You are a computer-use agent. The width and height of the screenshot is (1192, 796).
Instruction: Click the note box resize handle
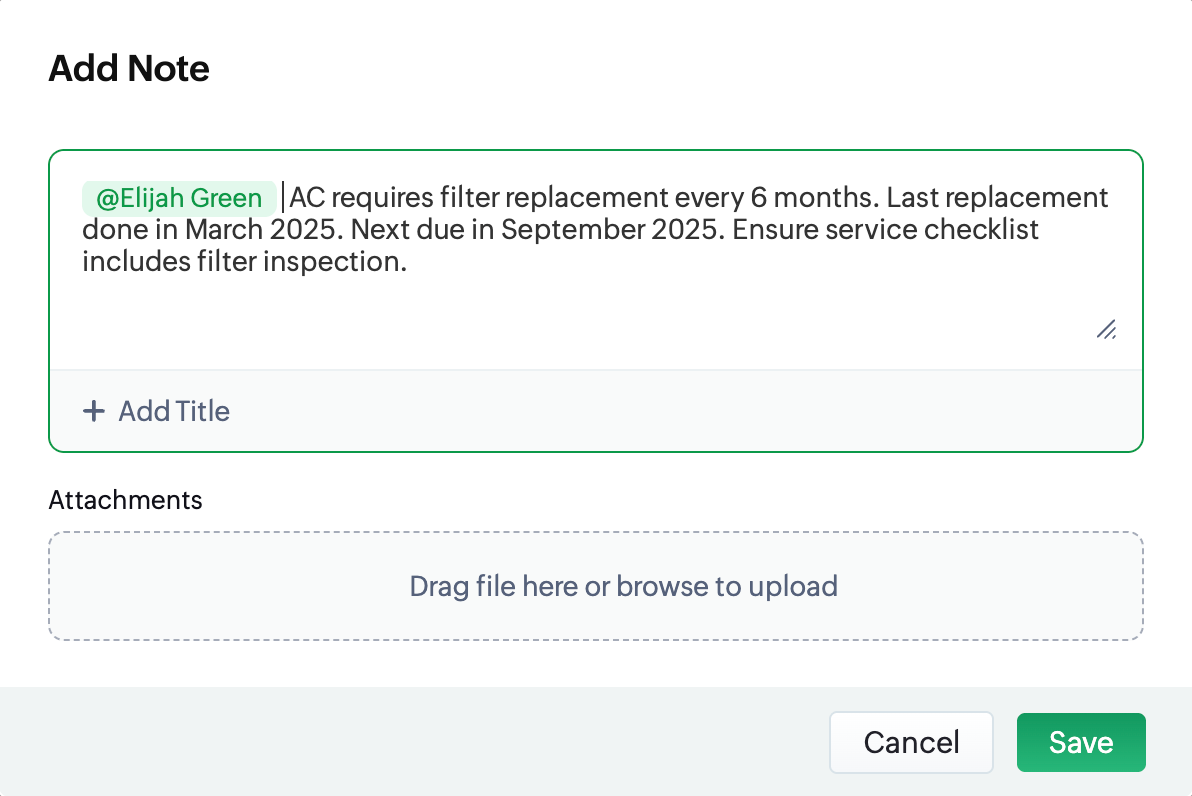click(x=1106, y=330)
